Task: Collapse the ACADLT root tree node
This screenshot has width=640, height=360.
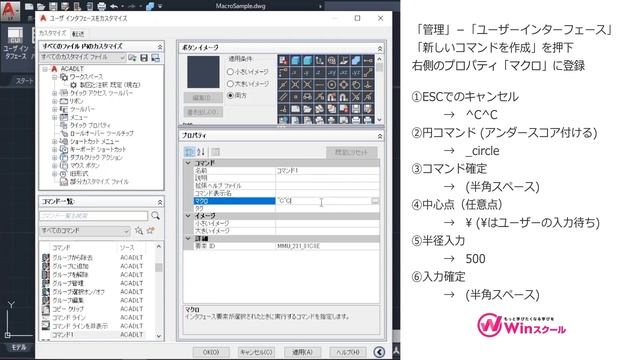Action: click(45, 69)
